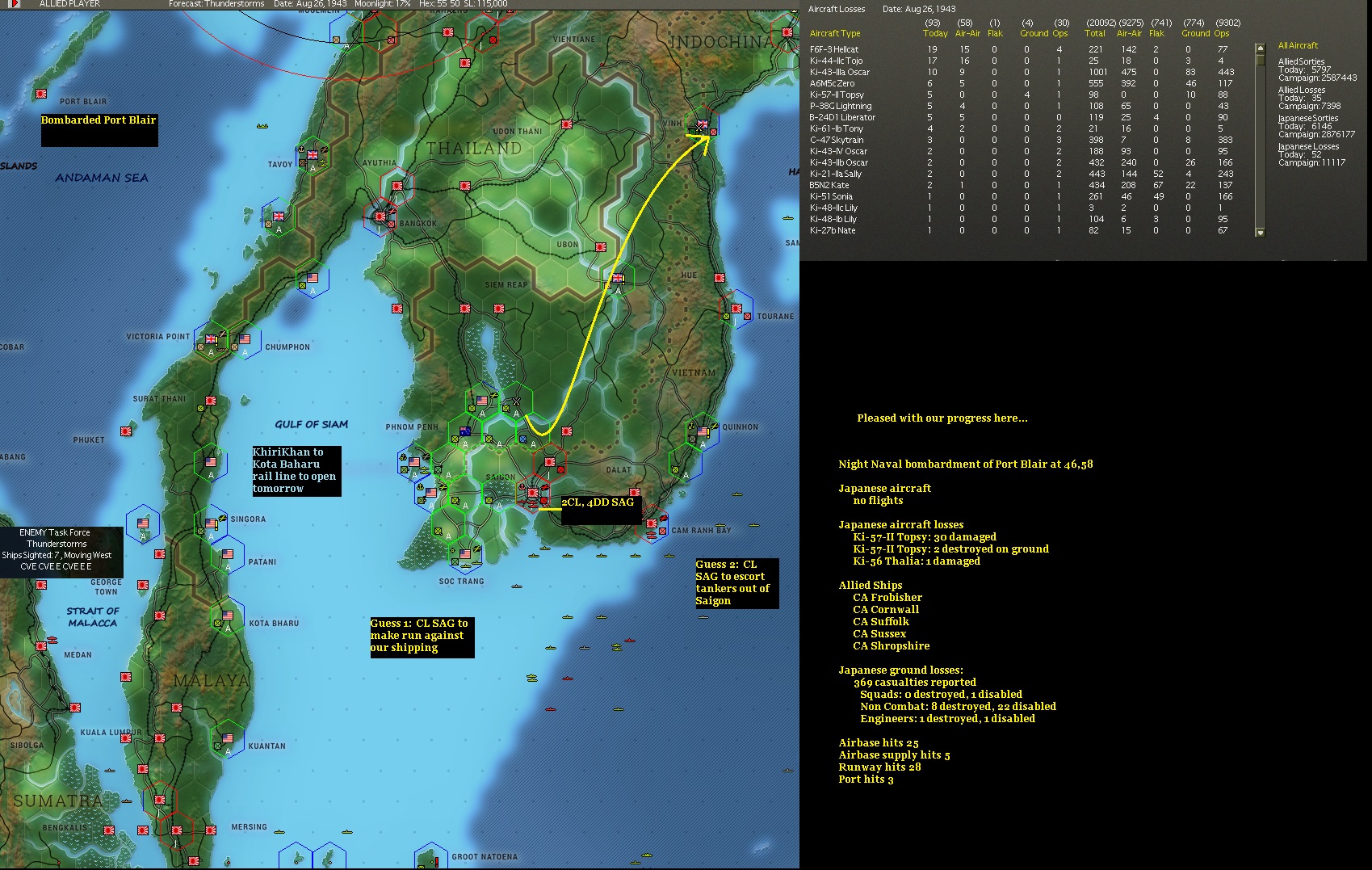Select the Japanese flag at George Town
Image resolution: width=1372 pixels, height=870 pixels.
pos(143,585)
